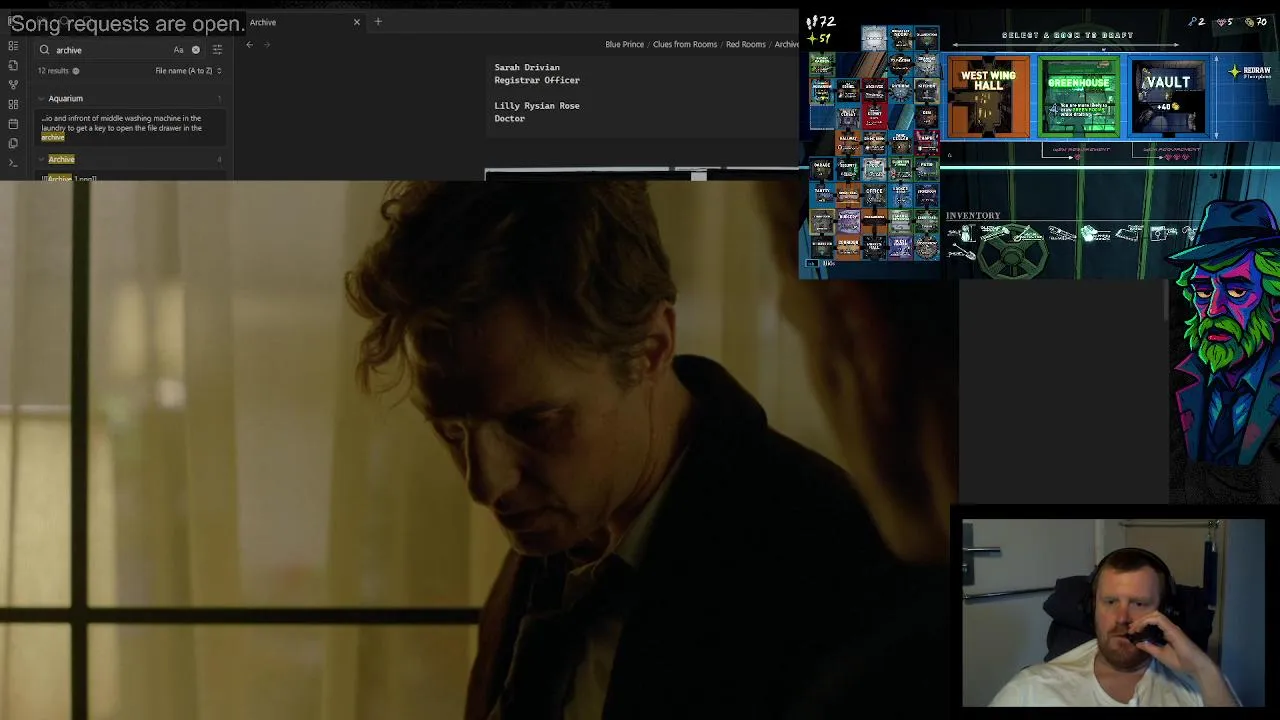
Task: Navigate back with the left arrow
Action: pos(250,44)
